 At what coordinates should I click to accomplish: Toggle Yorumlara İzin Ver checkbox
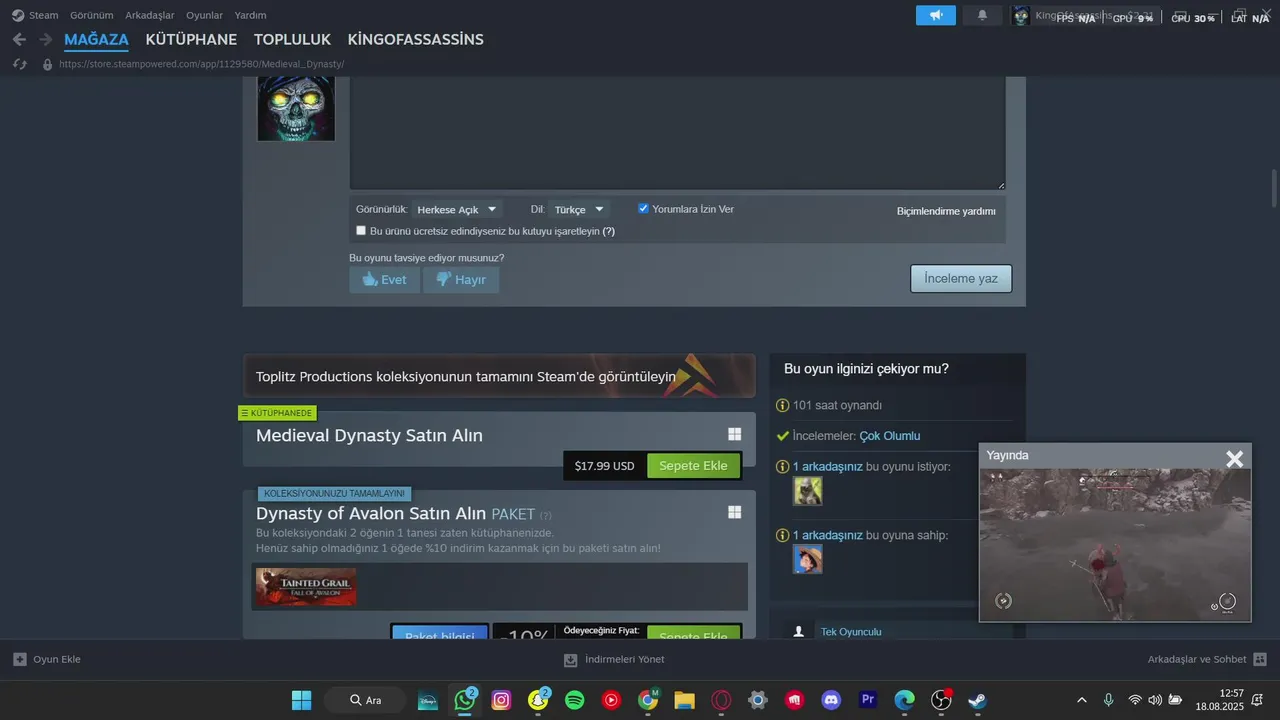643,208
